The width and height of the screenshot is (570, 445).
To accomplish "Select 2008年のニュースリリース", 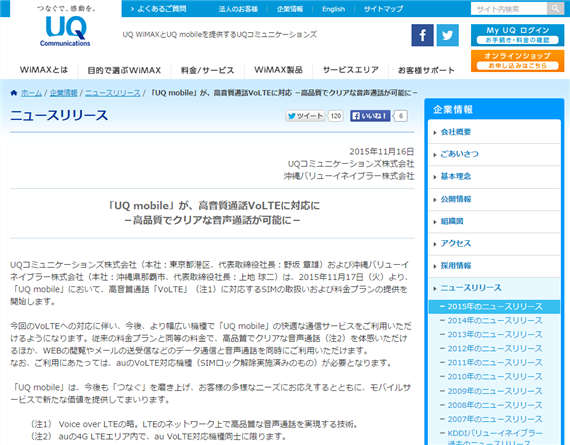I will [494, 405].
